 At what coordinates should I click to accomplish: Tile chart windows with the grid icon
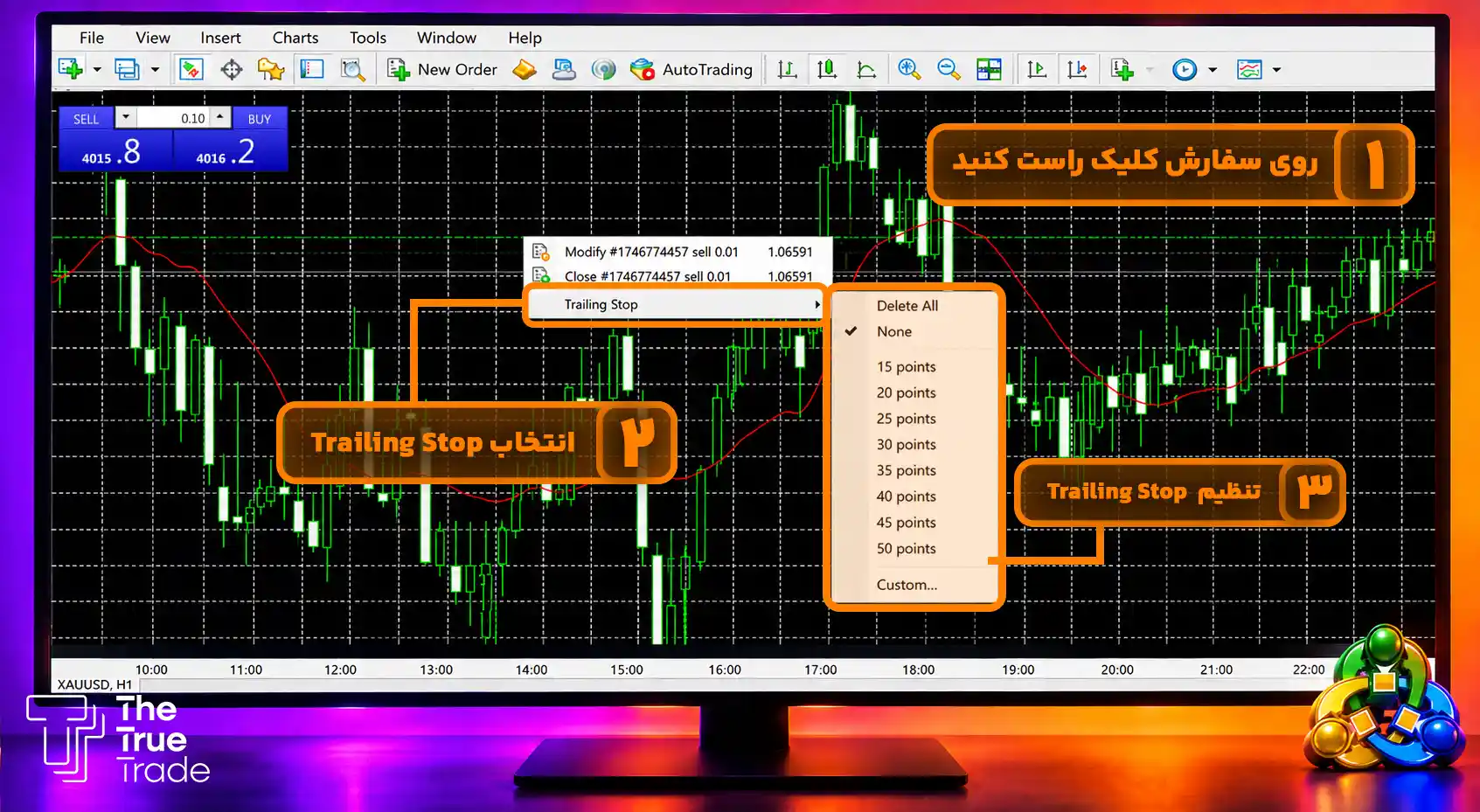tap(989, 69)
